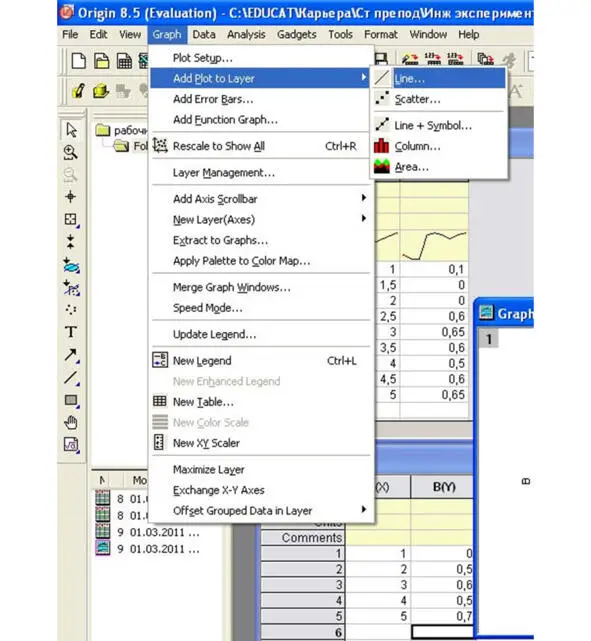Open the Format menu

coord(381,34)
